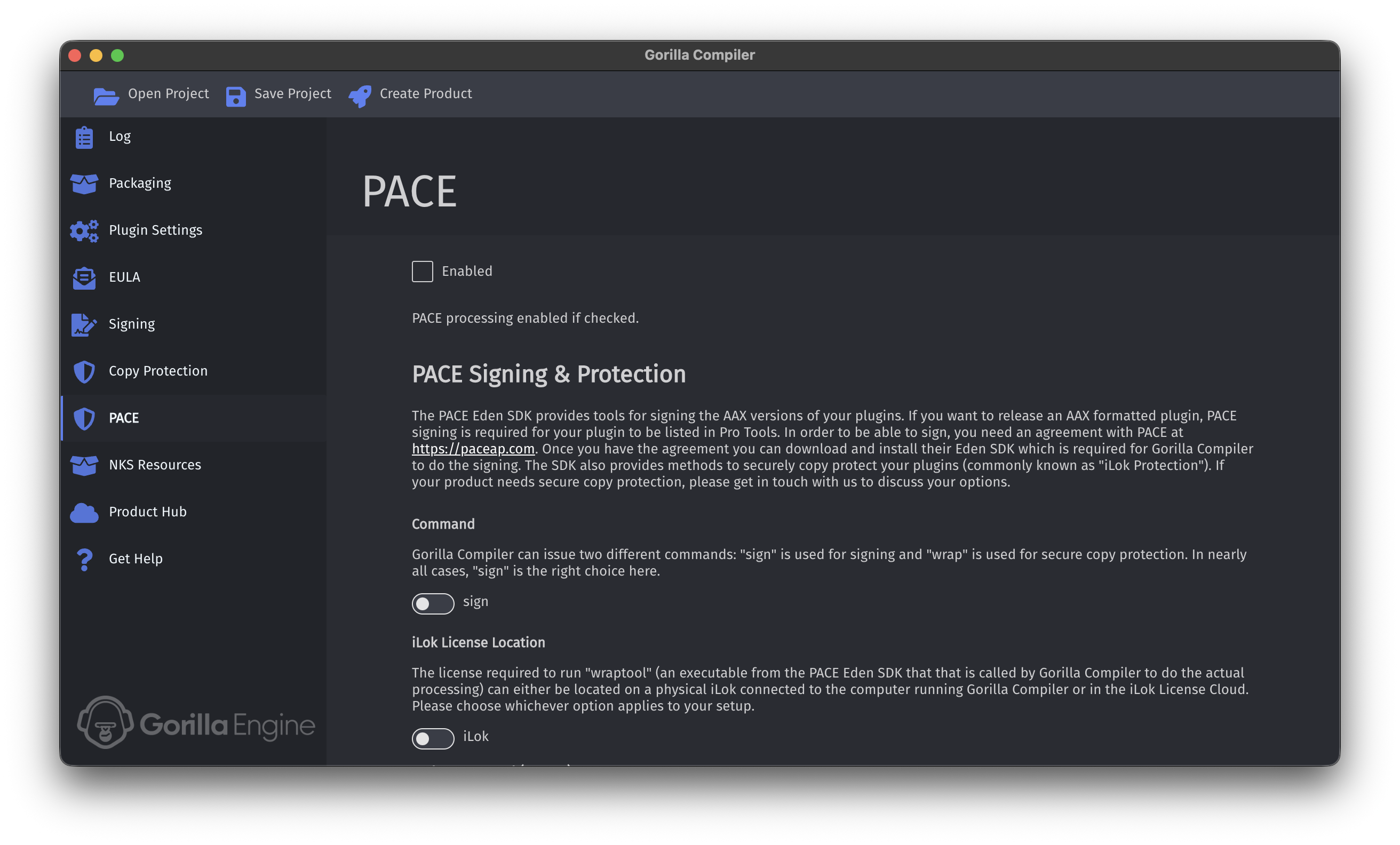
Task: Click the Packaging box icon in sidebar
Action: 84,184
